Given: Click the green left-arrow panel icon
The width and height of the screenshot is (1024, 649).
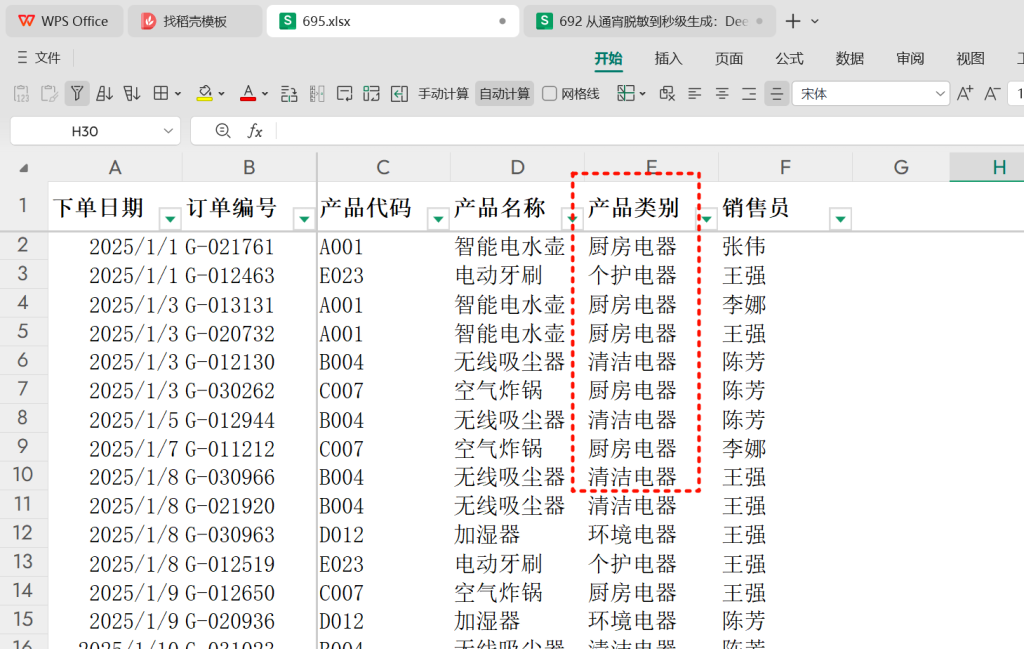Looking at the screenshot, I should (399, 94).
